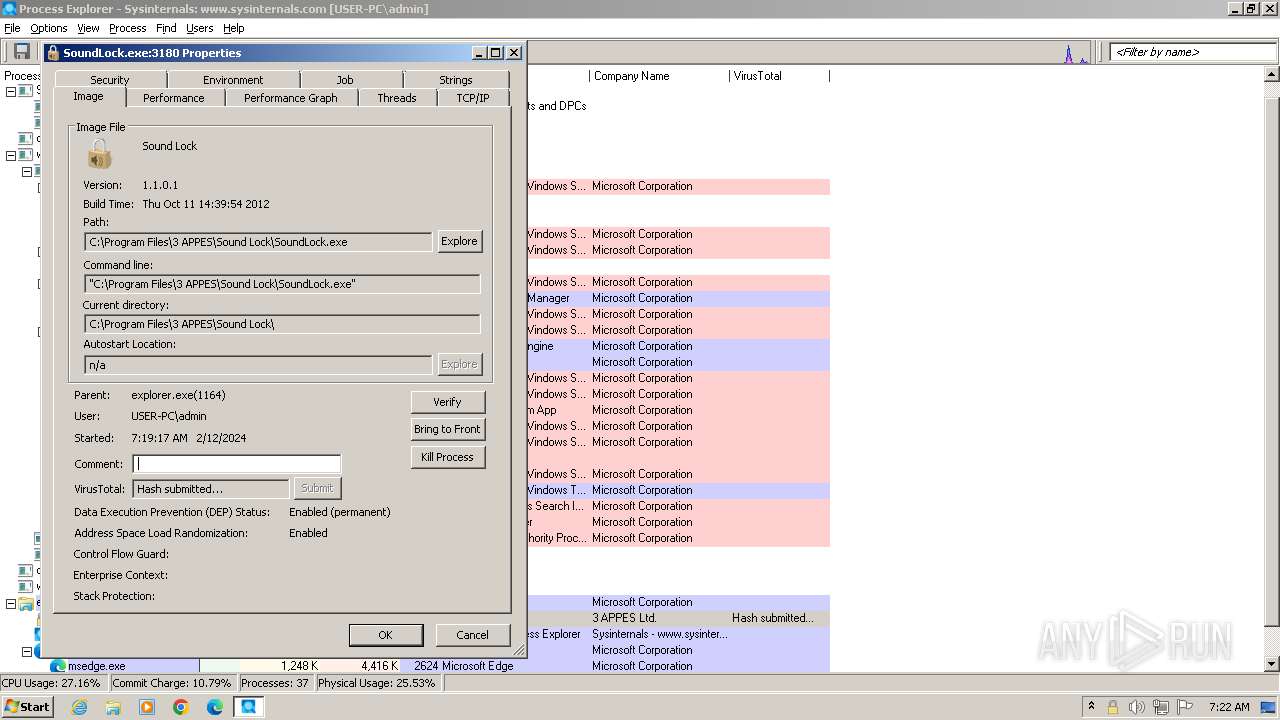Collapse the explorer folder-icon tree node
Image resolution: width=1280 pixels, height=720 pixels.
11,604
